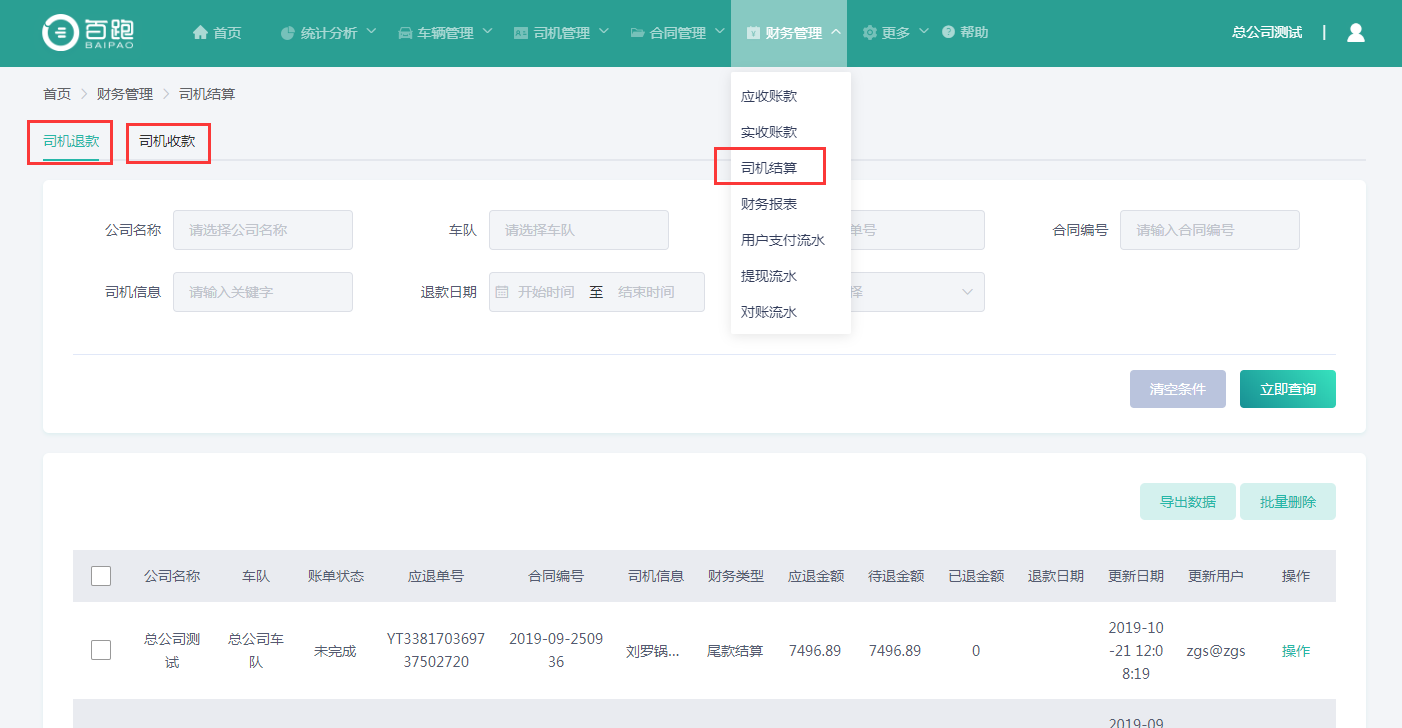Click the car icon for vehicle management

point(405,33)
